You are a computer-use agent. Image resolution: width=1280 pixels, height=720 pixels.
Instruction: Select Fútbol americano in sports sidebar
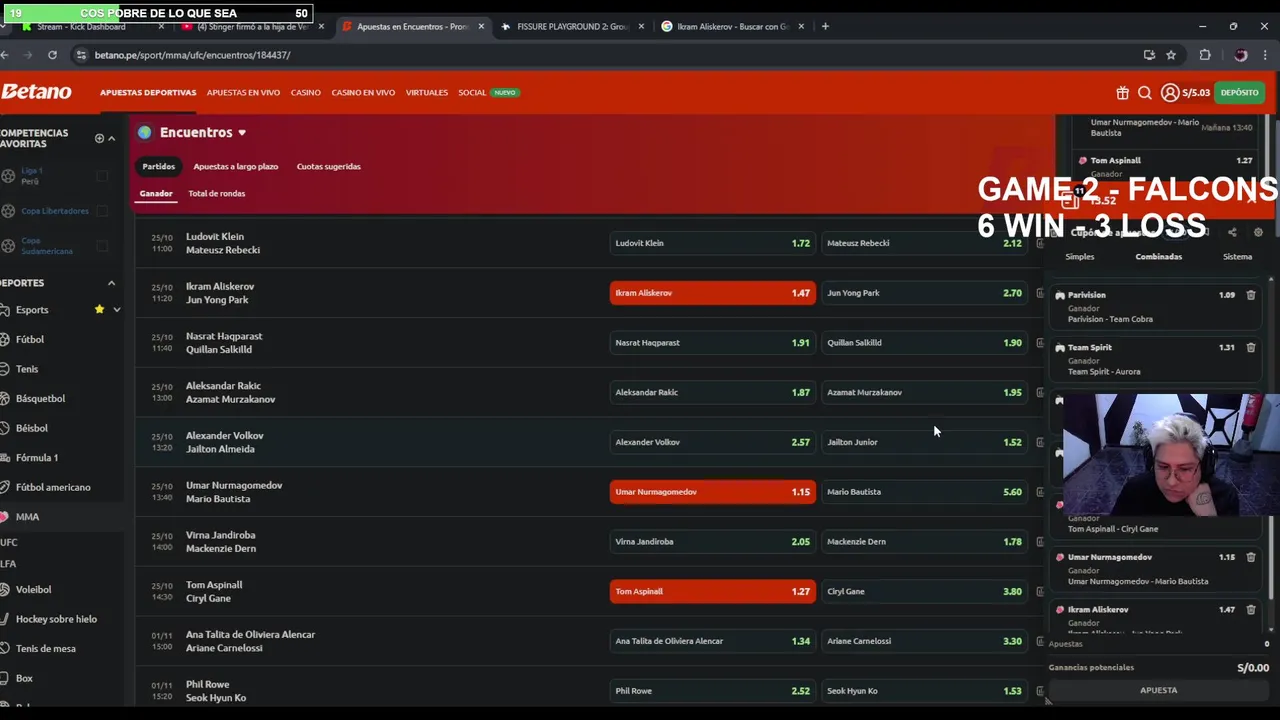53,487
